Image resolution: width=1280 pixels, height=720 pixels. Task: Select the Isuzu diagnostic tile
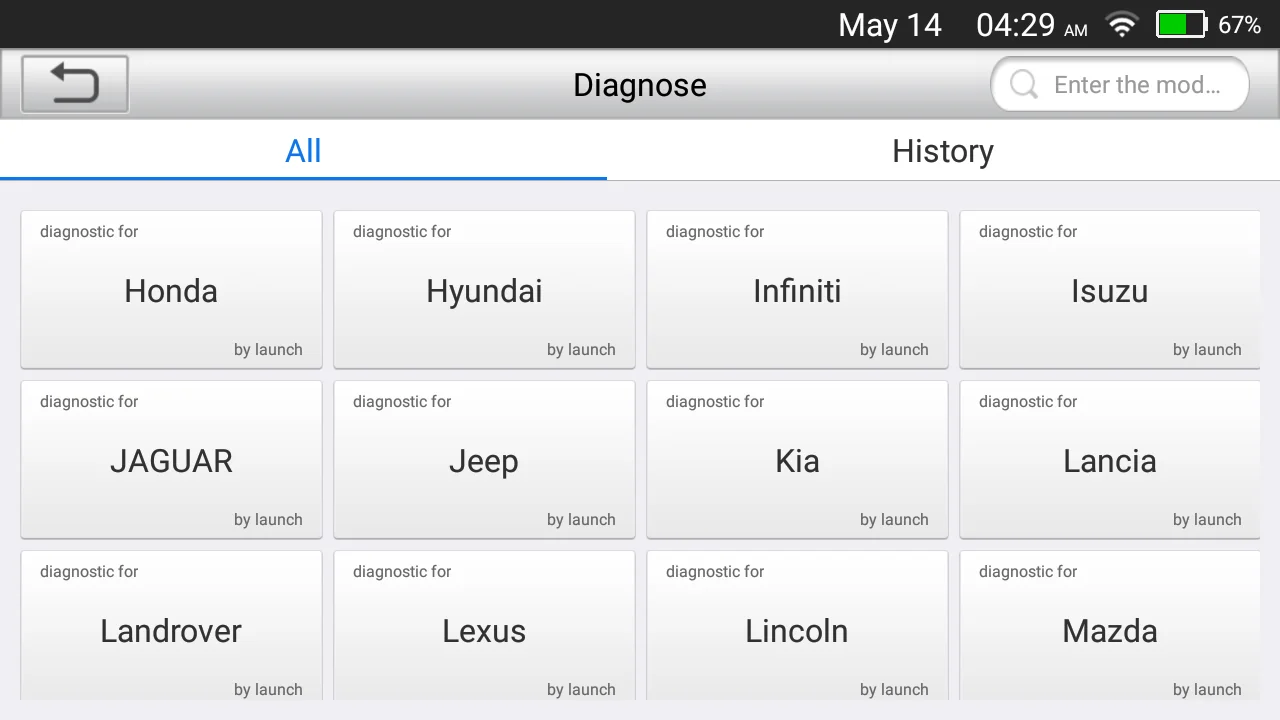click(x=1110, y=289)
